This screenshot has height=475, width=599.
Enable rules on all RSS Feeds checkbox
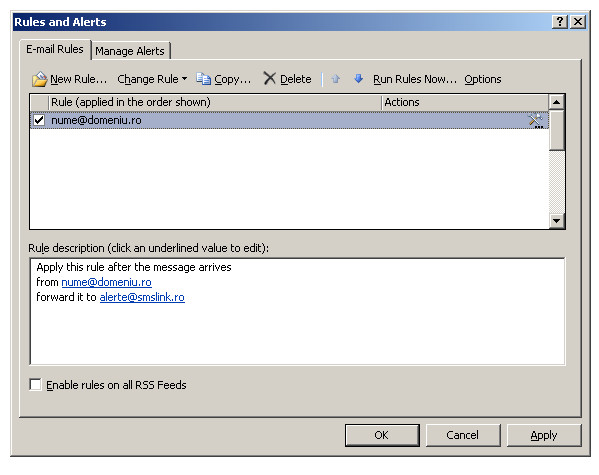(x=35, y=384)
